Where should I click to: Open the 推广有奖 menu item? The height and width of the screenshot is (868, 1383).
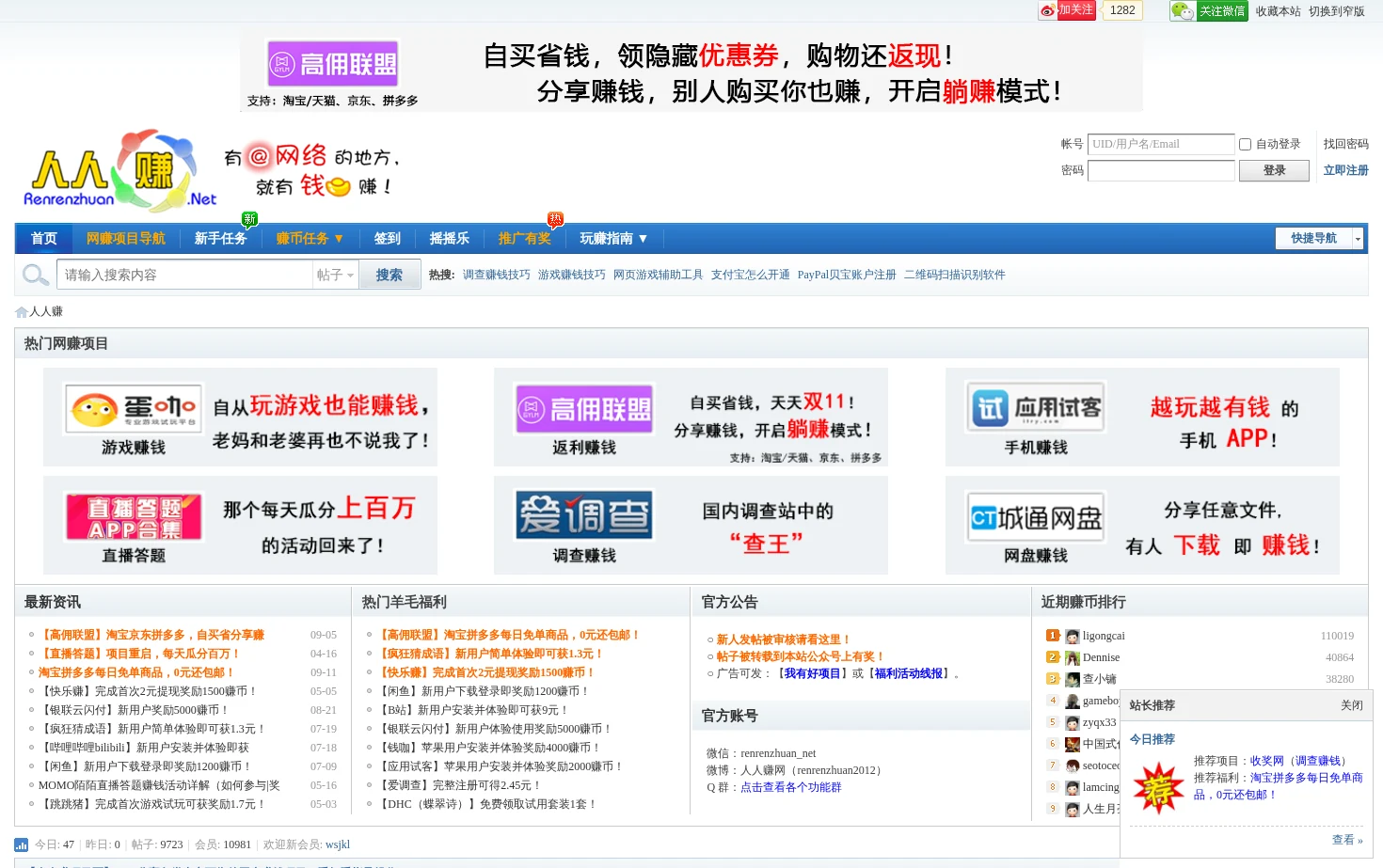(524, 239)
